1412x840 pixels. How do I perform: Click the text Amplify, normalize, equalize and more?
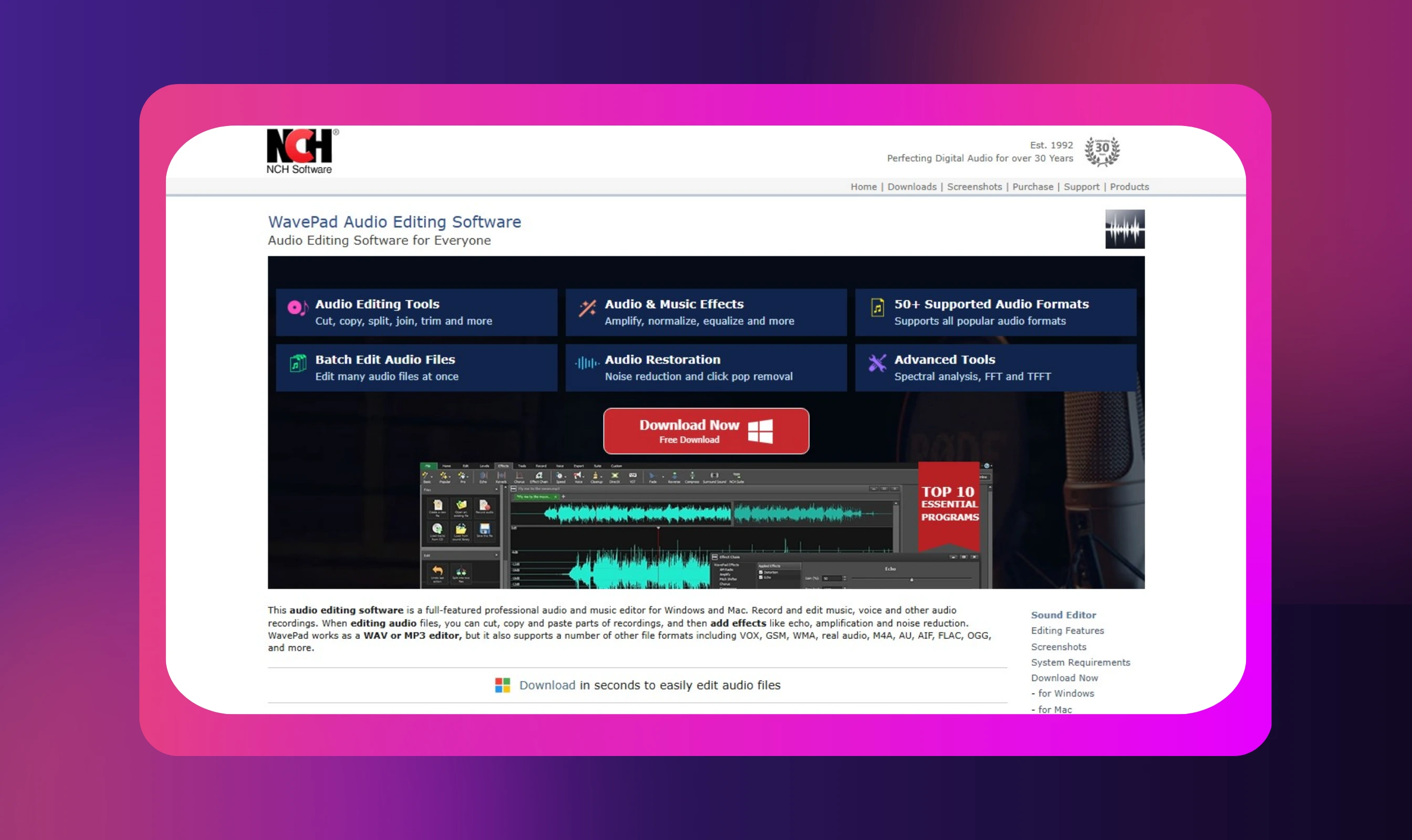point(699,321)
